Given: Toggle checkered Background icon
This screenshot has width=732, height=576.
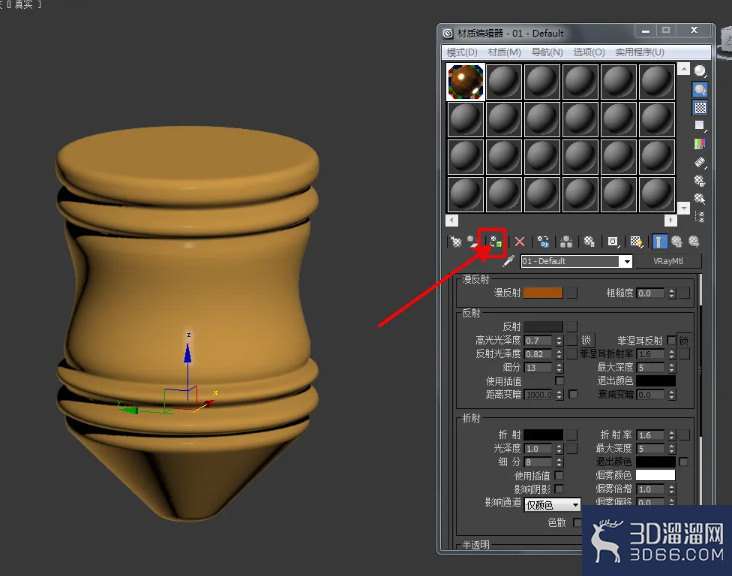Looking at the screenshot, I should pyautogui.click(x=699, y=108).
